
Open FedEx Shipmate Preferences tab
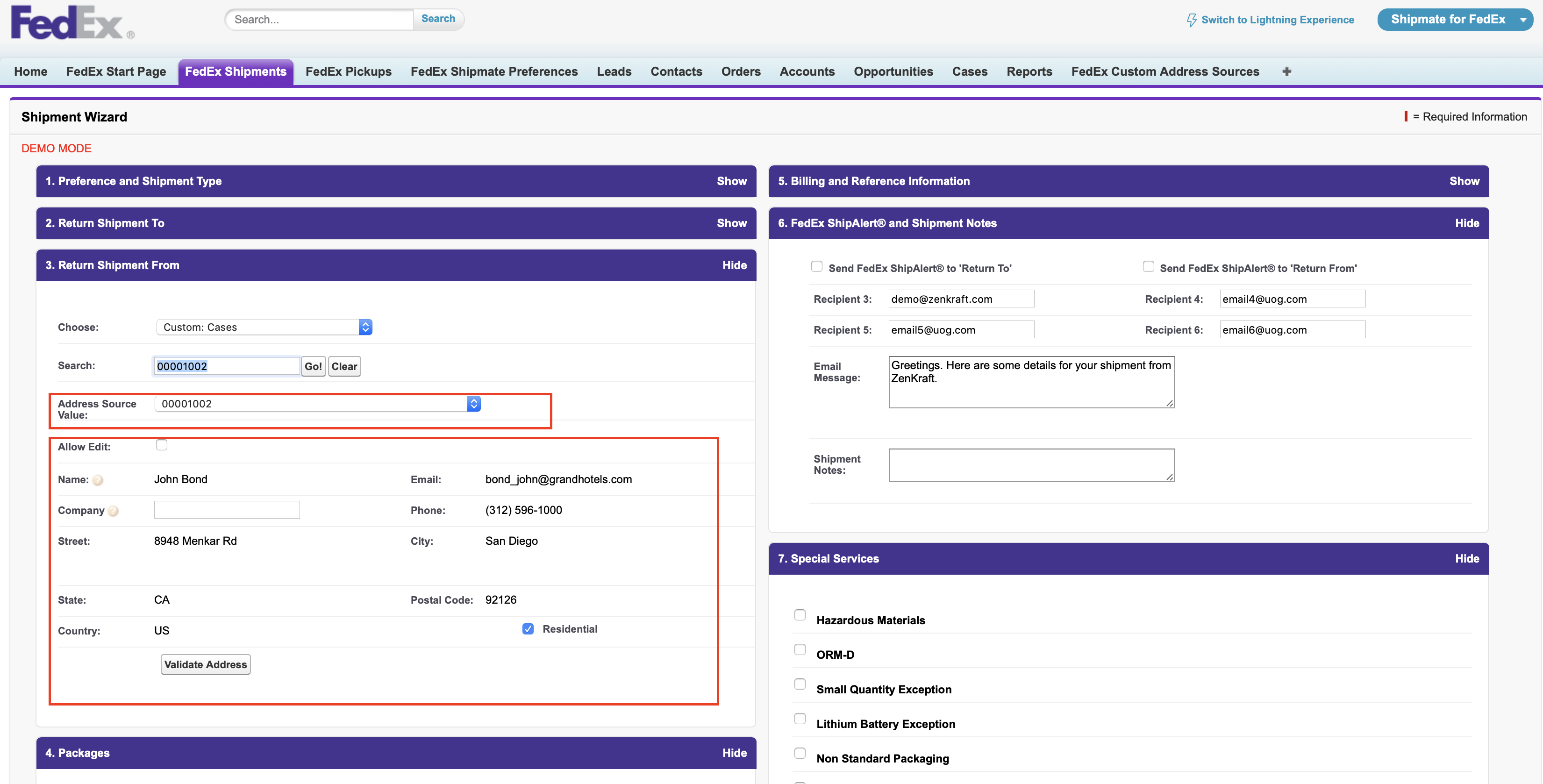coord(494,71)
